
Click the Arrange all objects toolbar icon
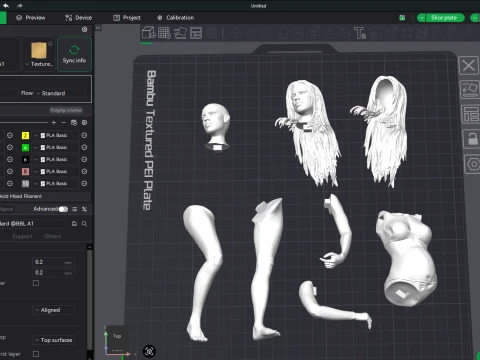196,33
